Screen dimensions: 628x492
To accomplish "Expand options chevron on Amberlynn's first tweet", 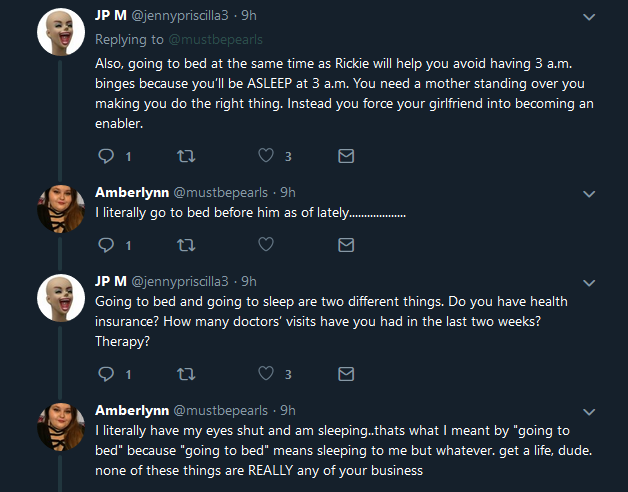I will click(x=589, y=194).
